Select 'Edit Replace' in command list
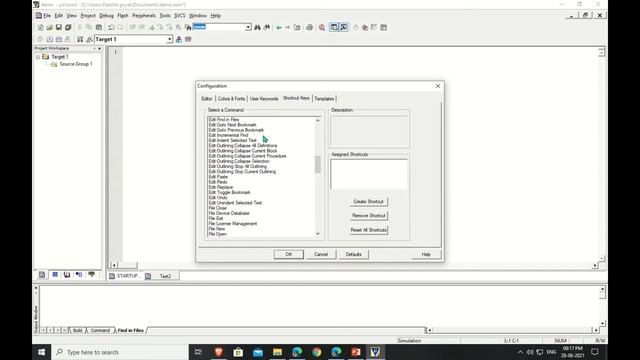The height and width of the screenshot is (360, 640). (x=221, y=187)
